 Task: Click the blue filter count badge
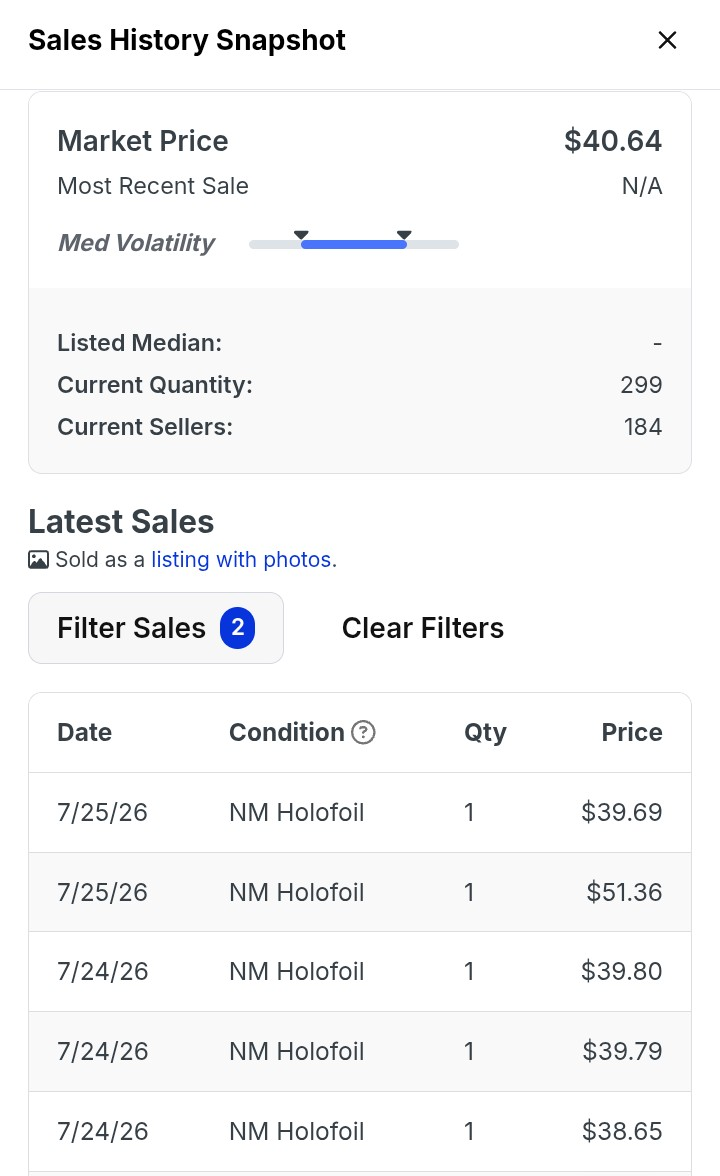click(x=238, y=628)
